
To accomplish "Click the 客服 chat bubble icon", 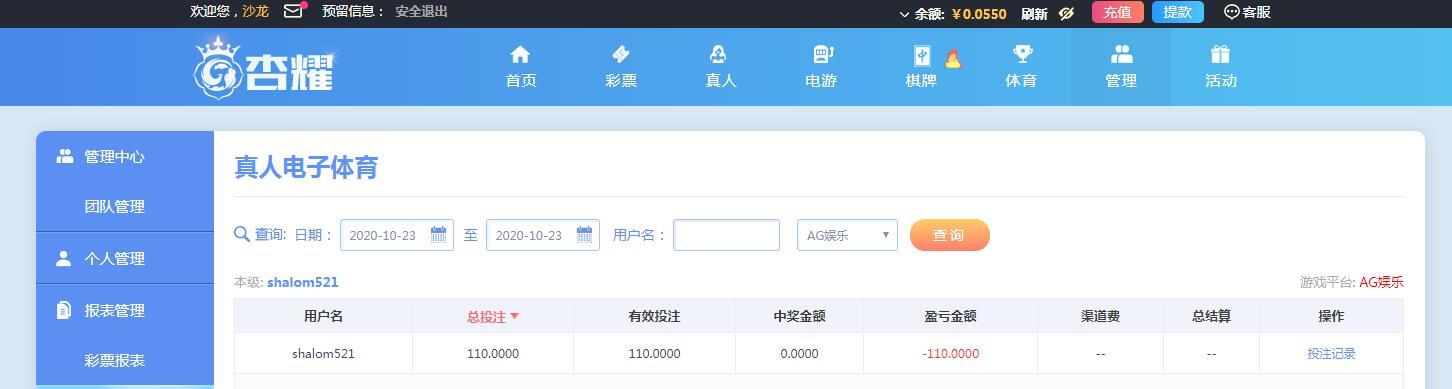I will point(1231,12).
